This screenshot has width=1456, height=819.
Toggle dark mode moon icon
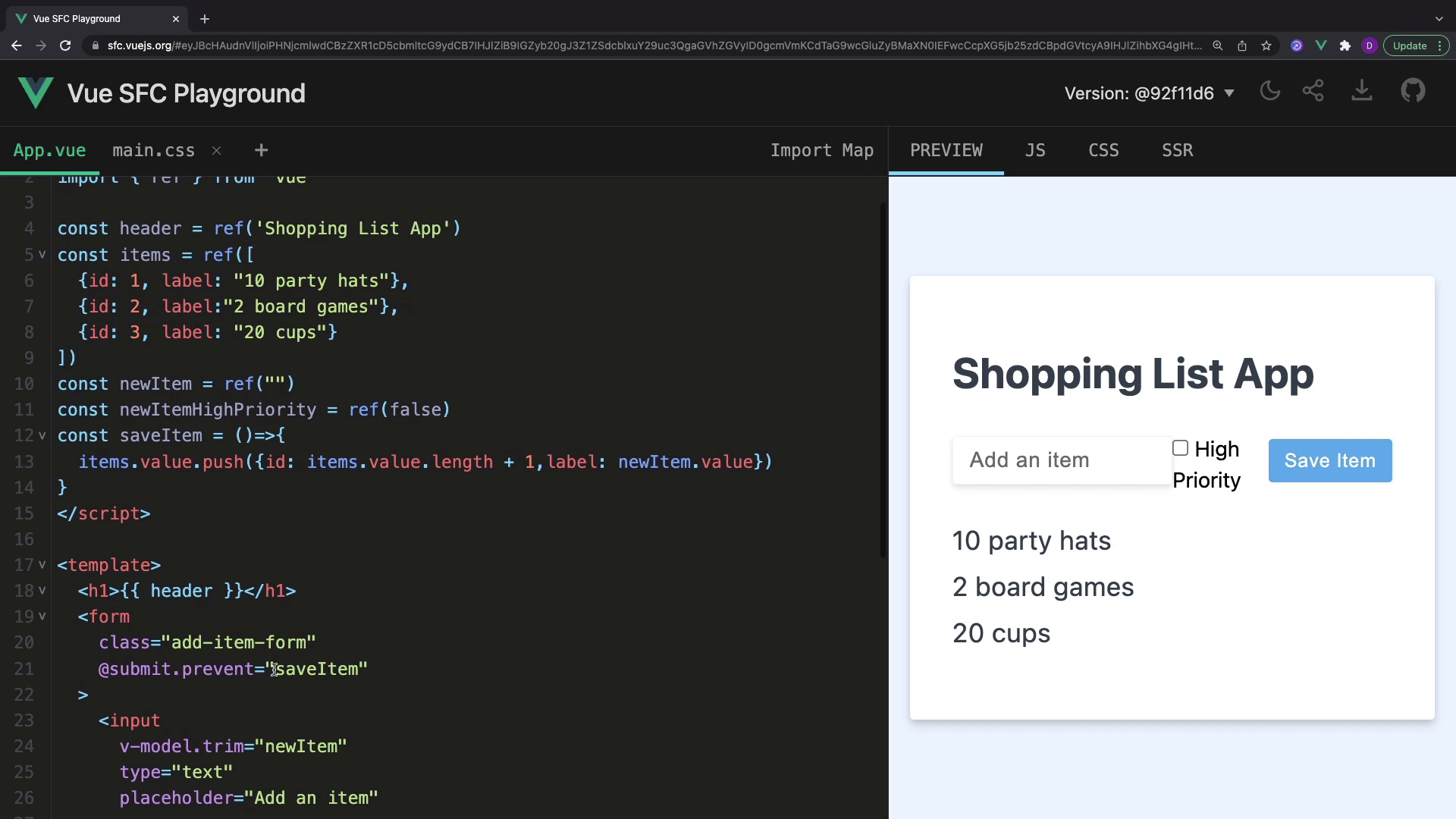click(1269, 92)
